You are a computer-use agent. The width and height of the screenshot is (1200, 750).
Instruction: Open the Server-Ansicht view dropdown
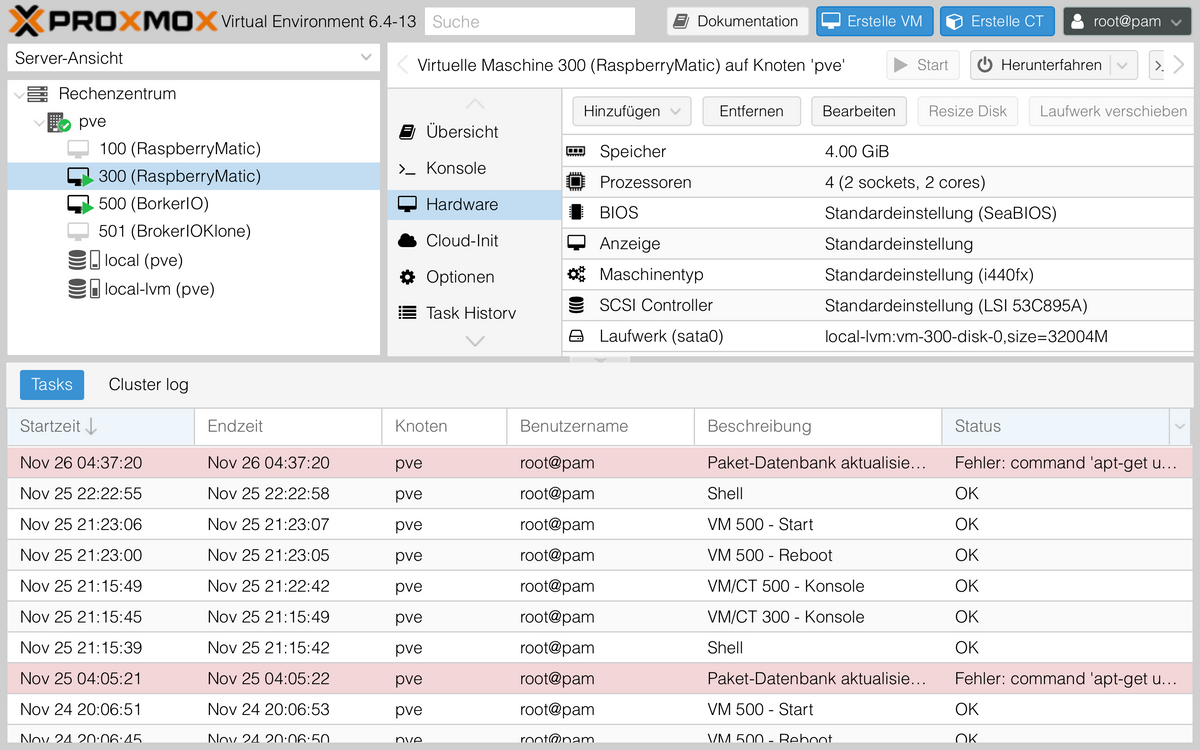pos(366,58)
